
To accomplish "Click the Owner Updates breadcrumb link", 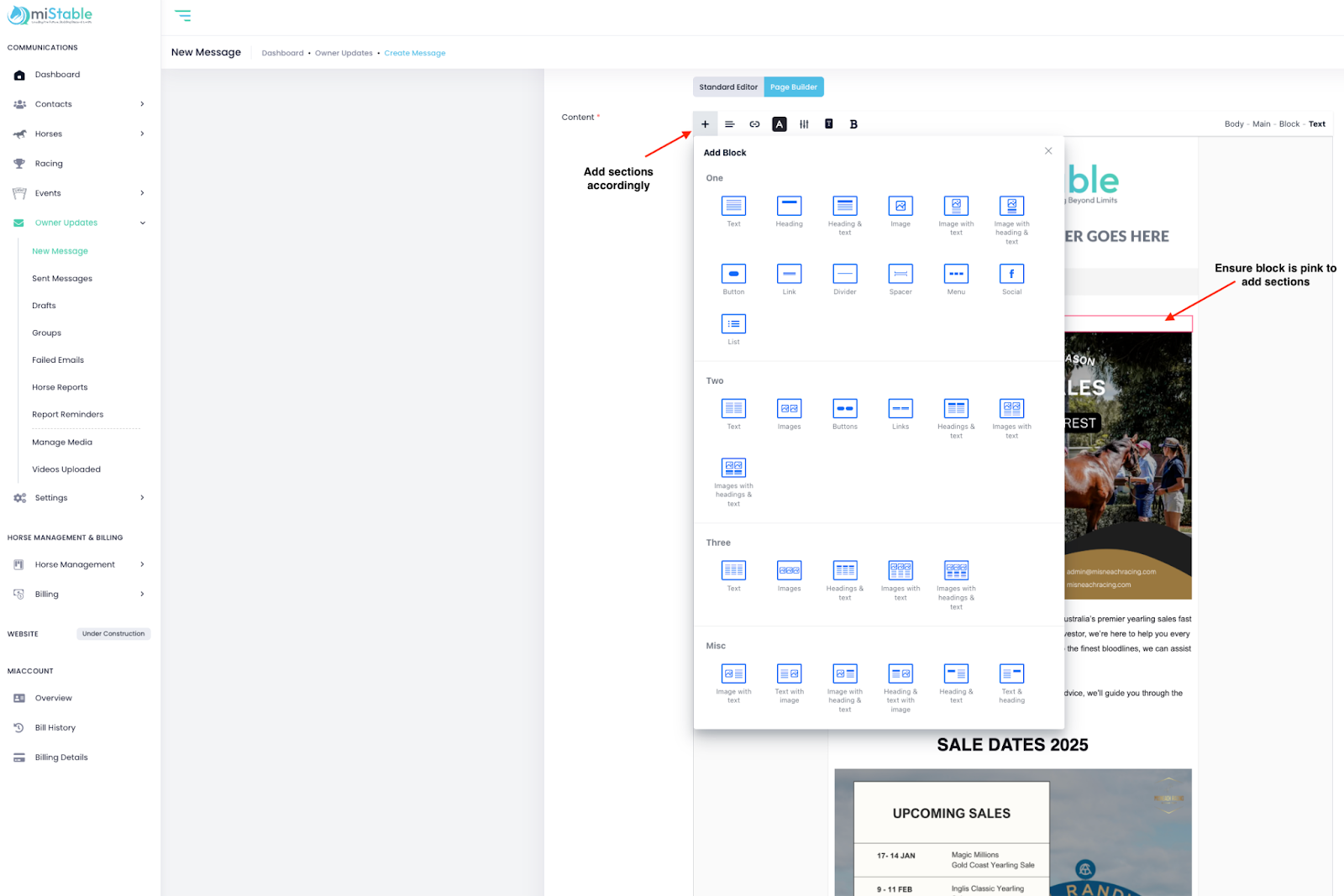I will pos(344,53).
